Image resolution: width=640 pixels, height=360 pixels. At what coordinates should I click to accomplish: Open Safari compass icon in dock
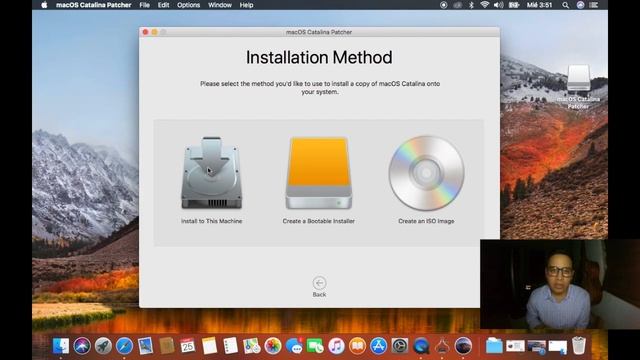click(x=124, y=346)
